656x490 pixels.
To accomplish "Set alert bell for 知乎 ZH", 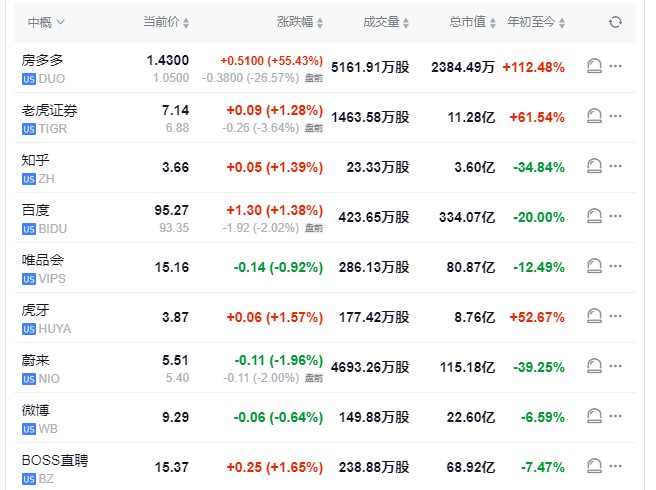I will coord(594,166).
